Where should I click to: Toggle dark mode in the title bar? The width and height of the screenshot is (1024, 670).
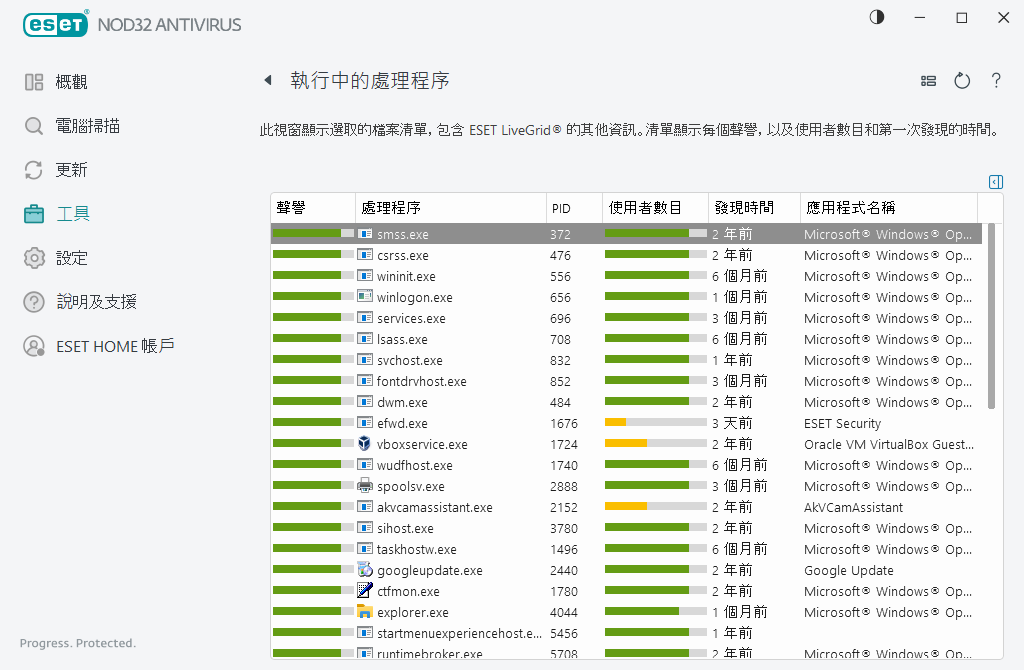tap(876, 17)
